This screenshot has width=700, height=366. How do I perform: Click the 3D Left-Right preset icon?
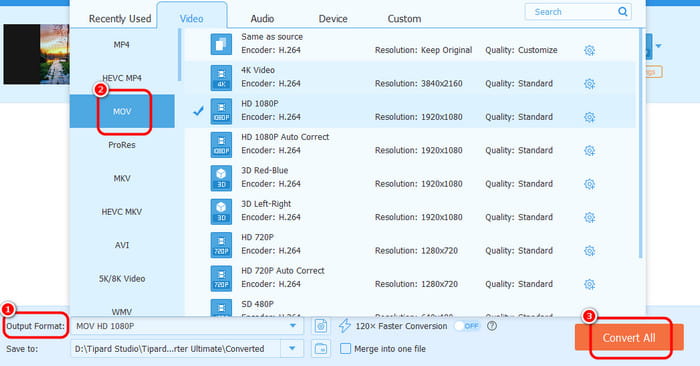pos(221,212)
